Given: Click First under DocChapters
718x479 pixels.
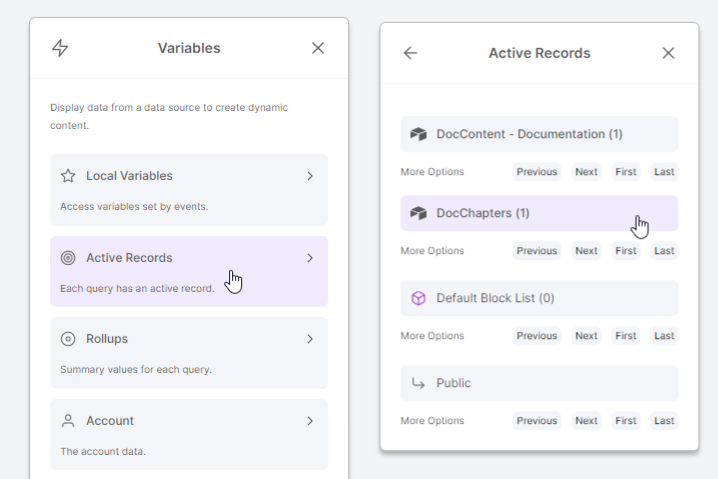Looking at the screenshot, I should tap(626, 251).
